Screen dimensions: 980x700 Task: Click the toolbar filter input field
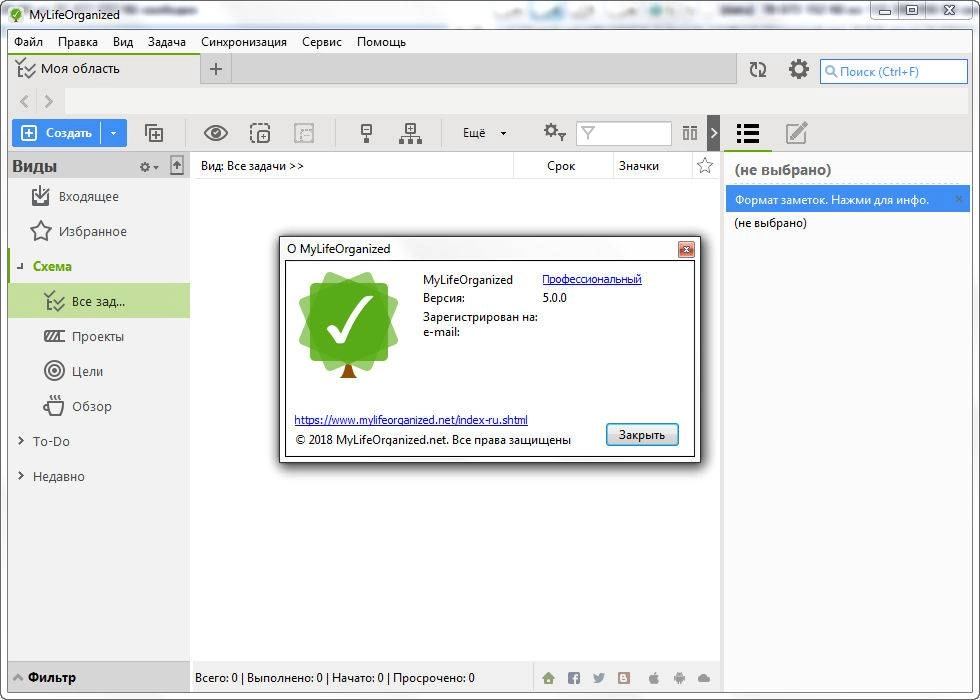(x=624, y=133)
